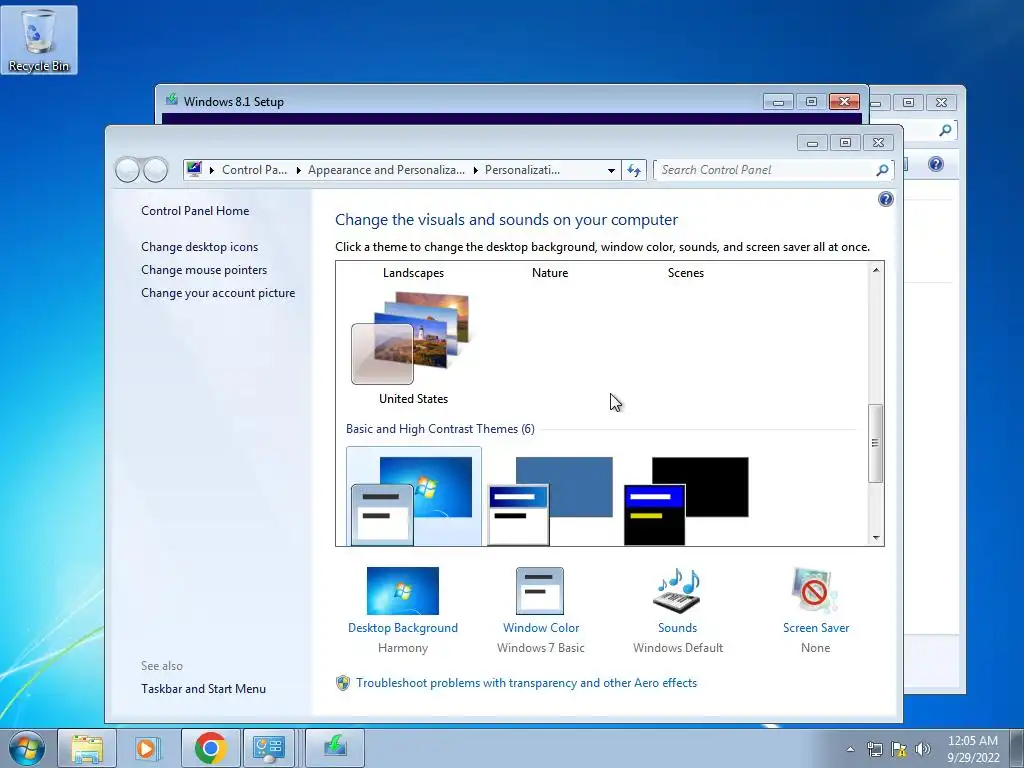Switch to Windows 8.1 Setup taskbar button

pyautogui.click(x=335, y=748)
